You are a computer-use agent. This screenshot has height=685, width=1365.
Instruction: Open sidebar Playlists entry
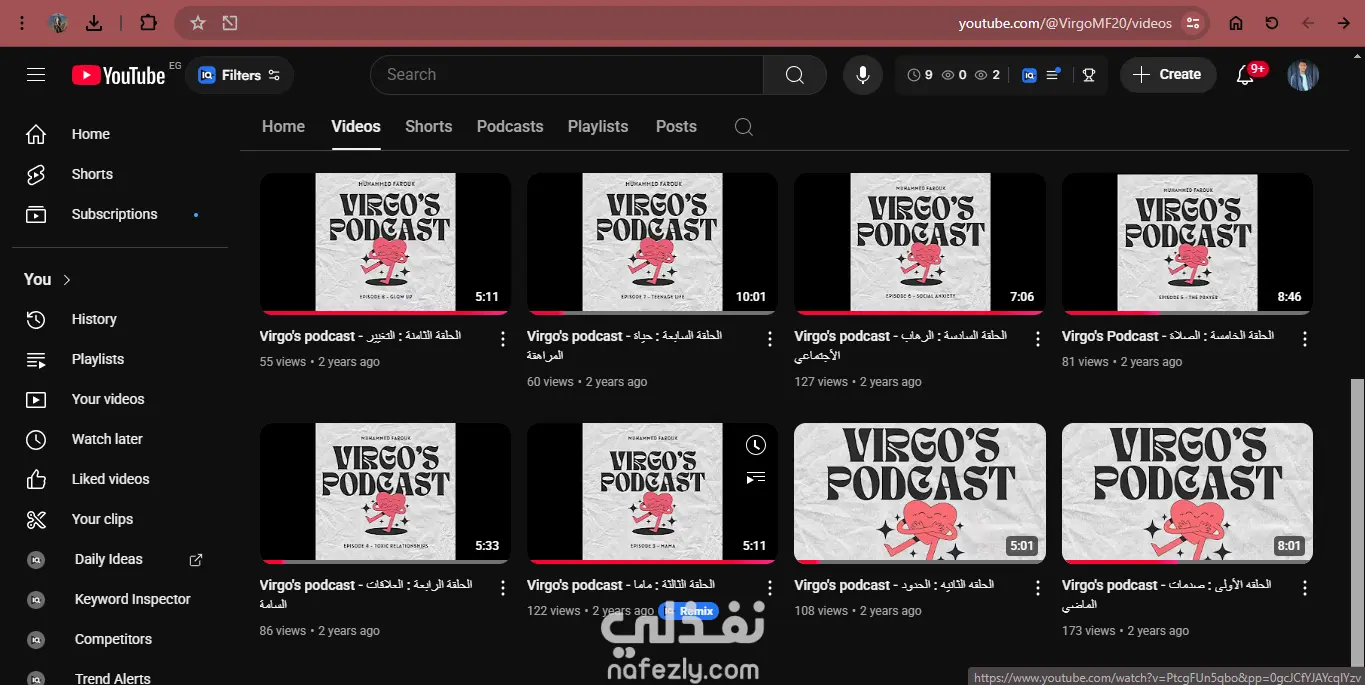[x=120, y=359]
